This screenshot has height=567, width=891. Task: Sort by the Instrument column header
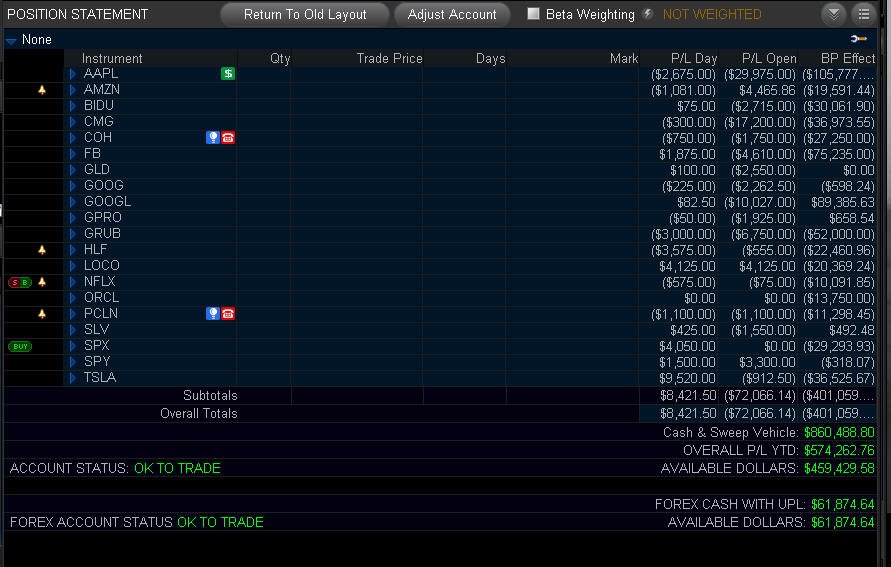[x=112, y=59]
